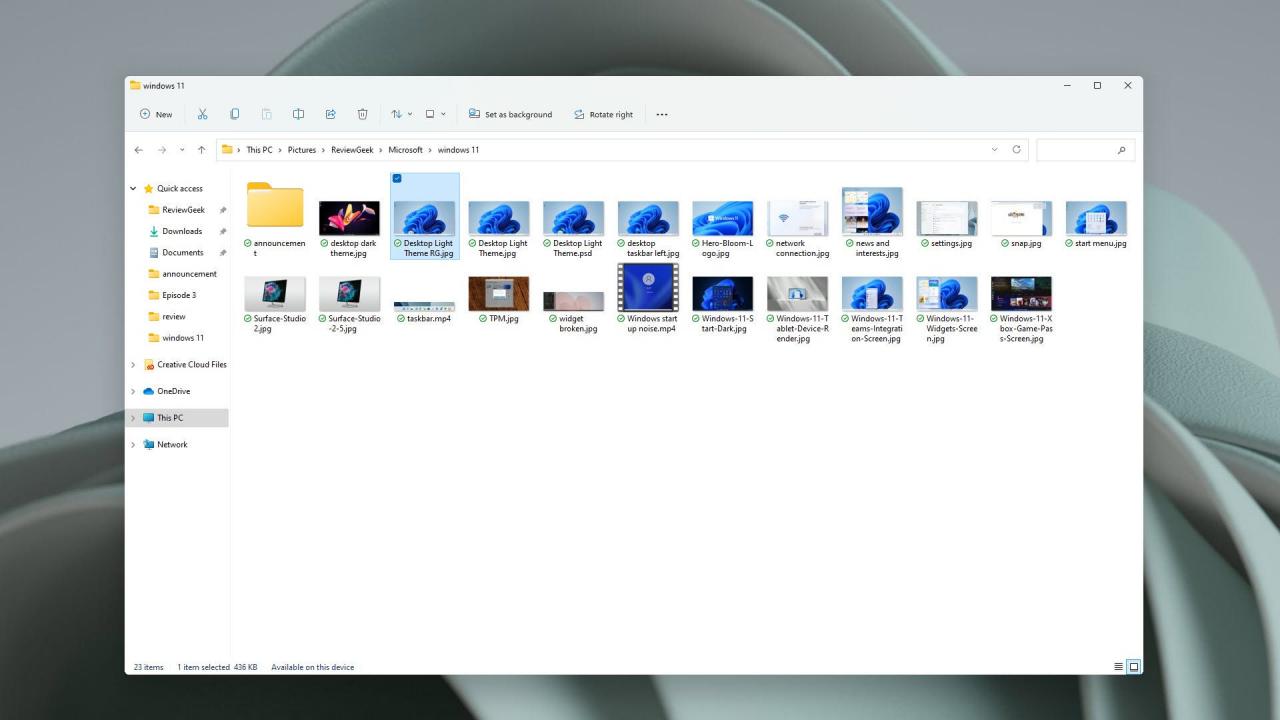Expand This PC in the navigation pane

pyautogui.click(x=133, y=417)
